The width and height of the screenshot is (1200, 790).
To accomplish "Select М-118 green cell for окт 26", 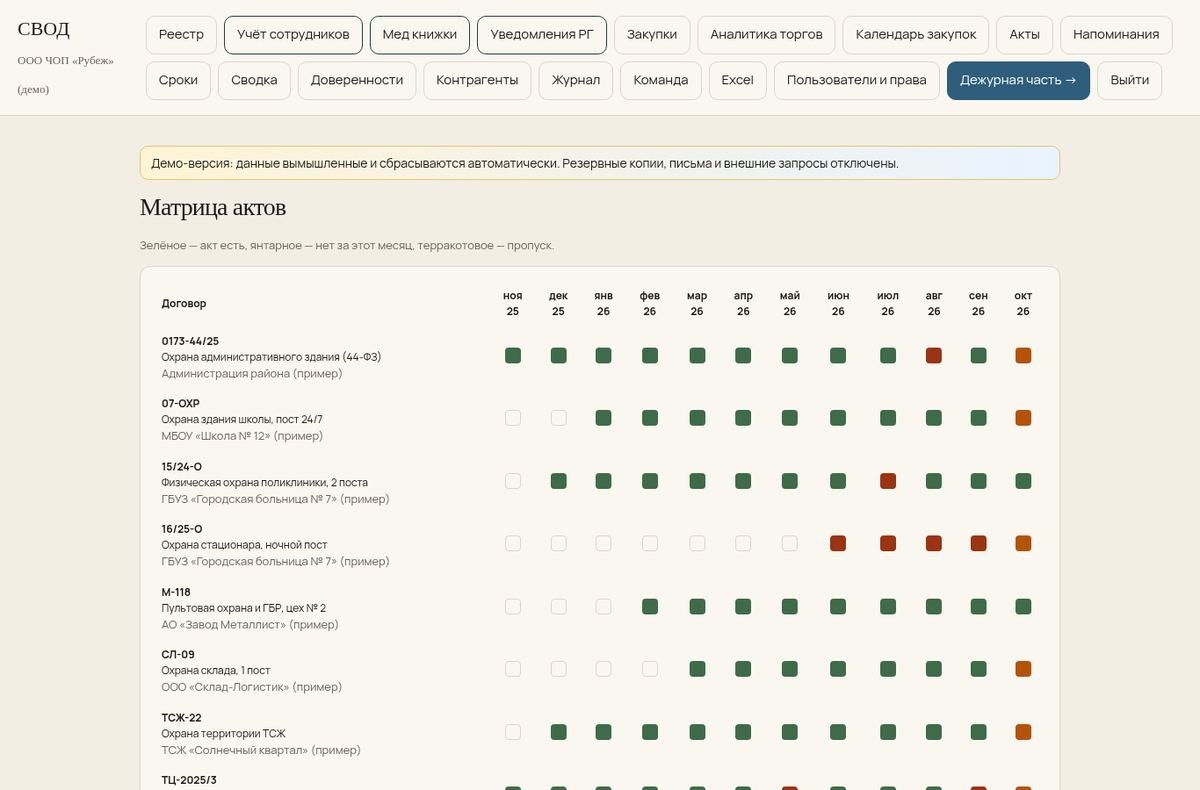I will [1023, 606].
